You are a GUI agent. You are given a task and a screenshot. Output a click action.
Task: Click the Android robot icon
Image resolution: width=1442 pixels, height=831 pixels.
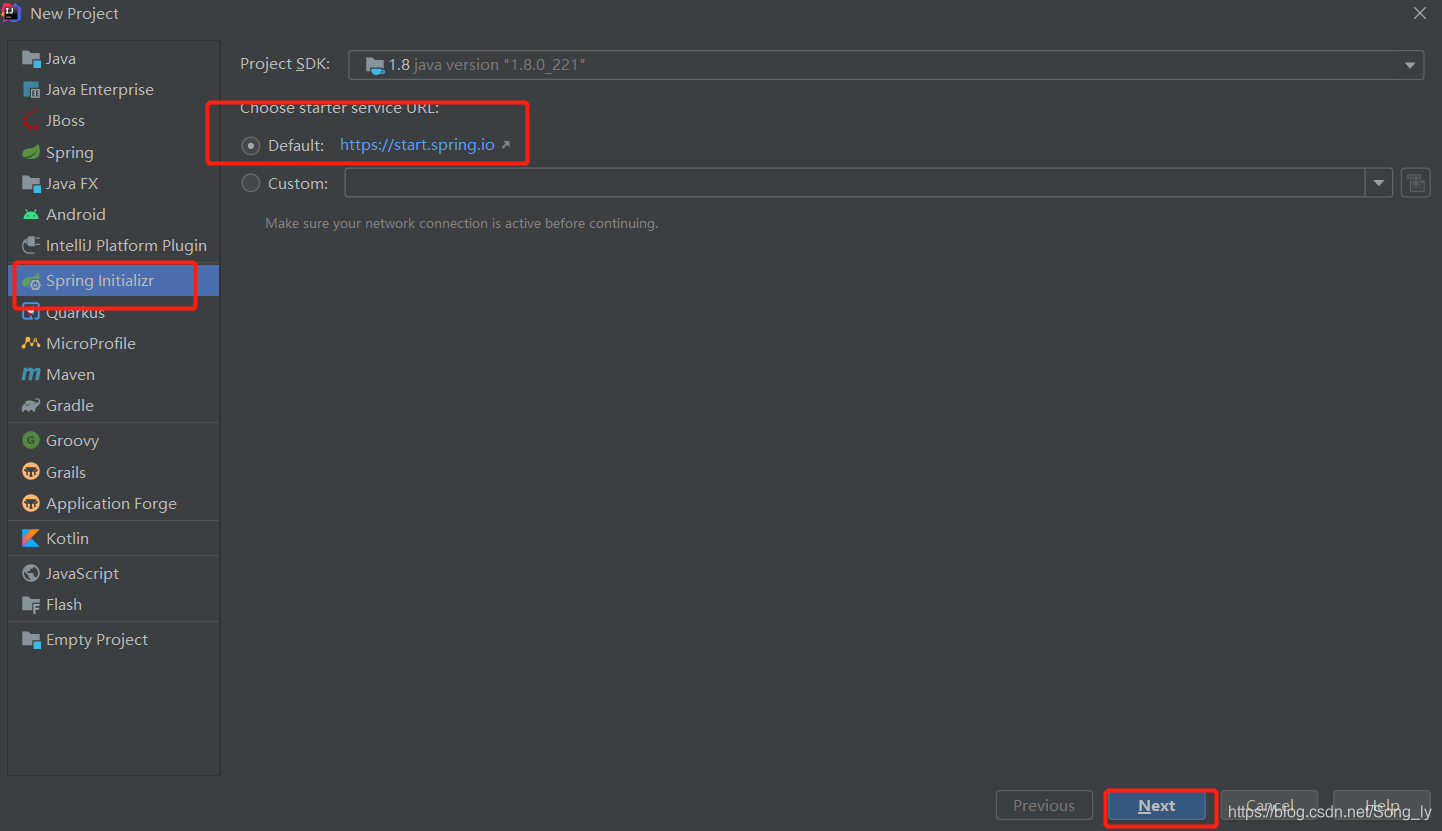(x=30, y=214)
